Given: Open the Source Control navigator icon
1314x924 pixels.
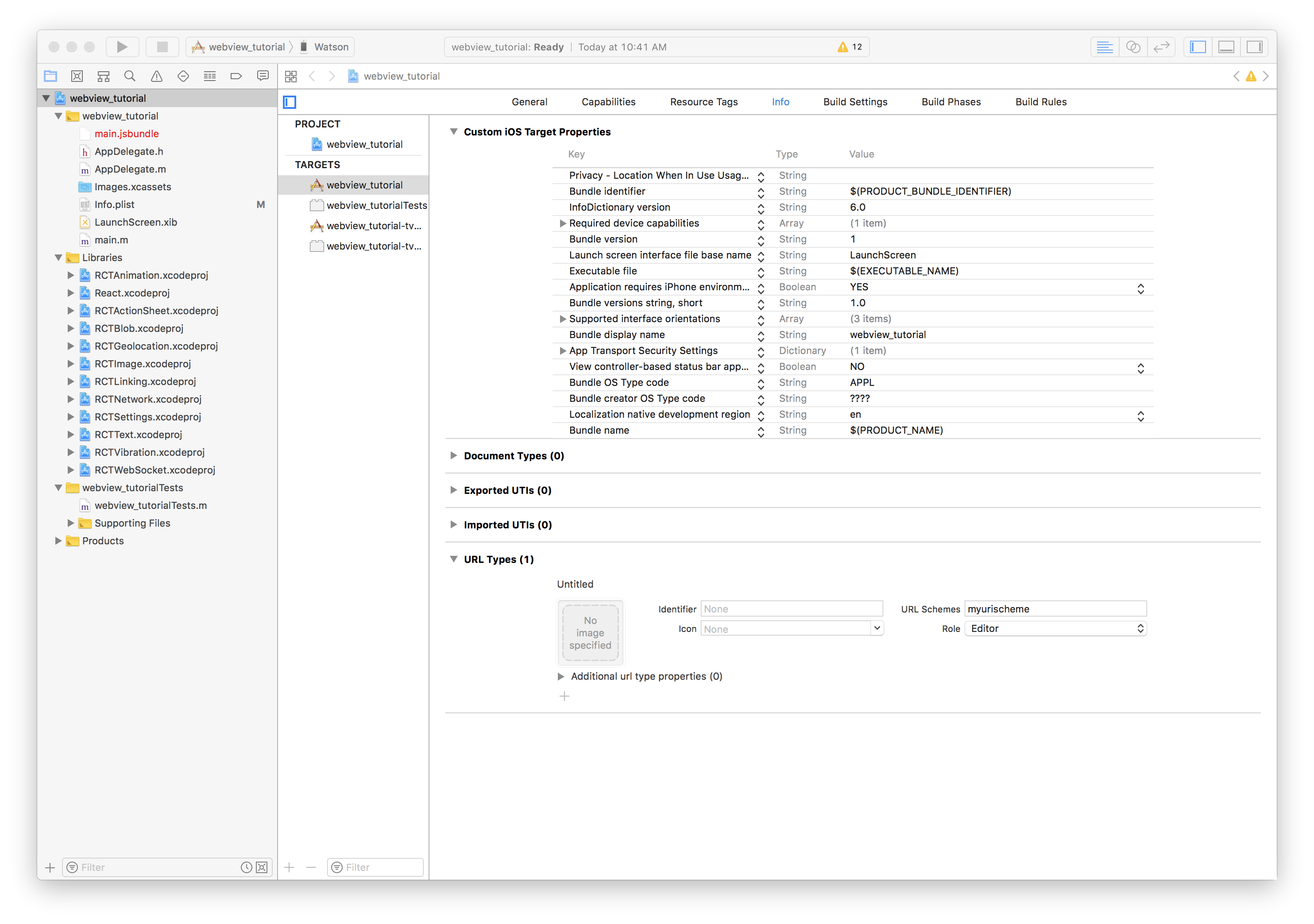Looking at the screenshot, I should (77, 76).
